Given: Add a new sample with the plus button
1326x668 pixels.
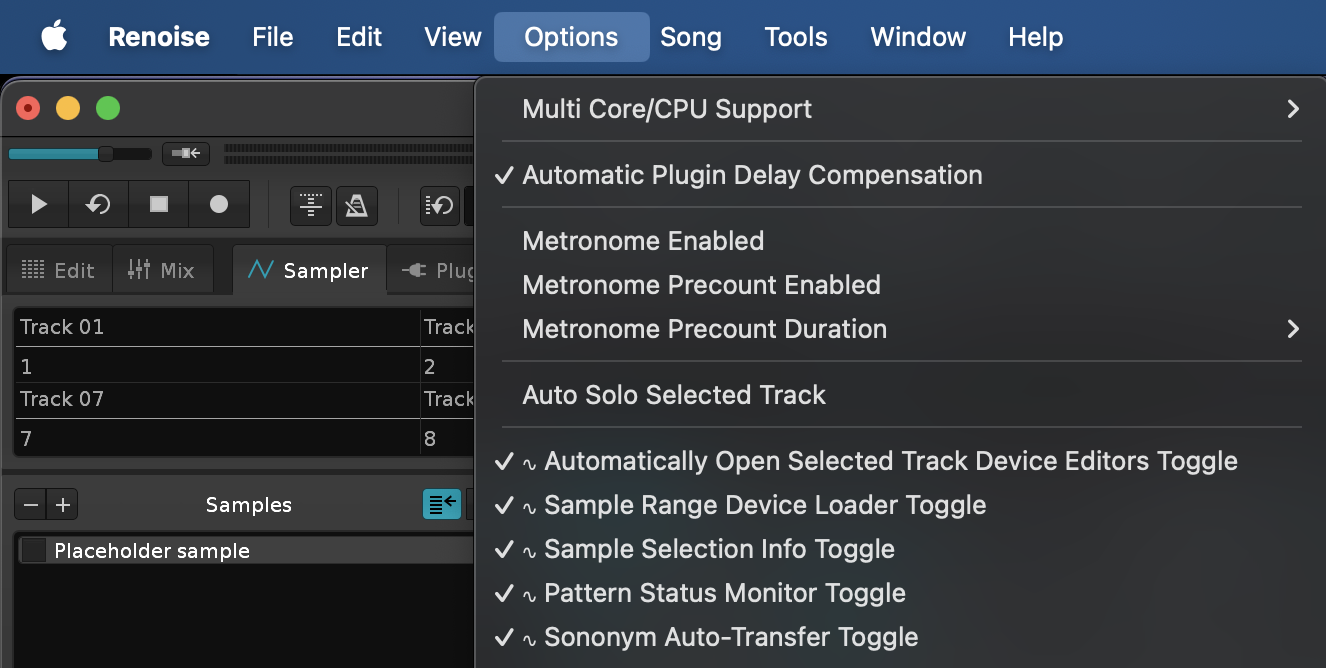Looking at the screenshot, I should 63,505.
